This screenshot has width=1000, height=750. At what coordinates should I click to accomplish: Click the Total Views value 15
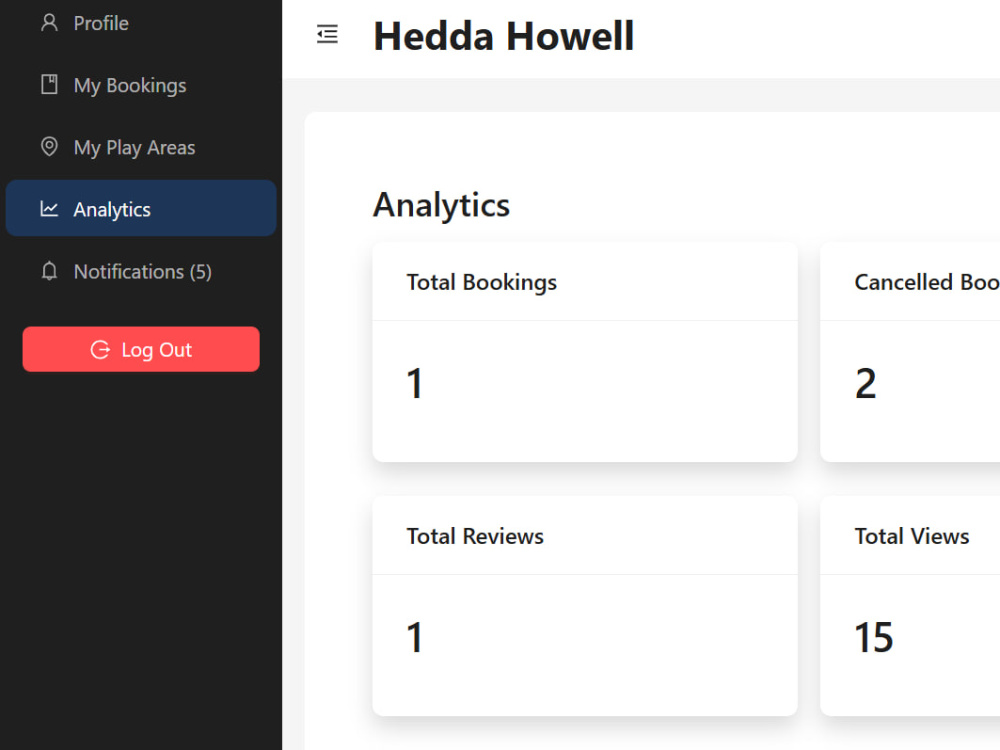(874, 637)
